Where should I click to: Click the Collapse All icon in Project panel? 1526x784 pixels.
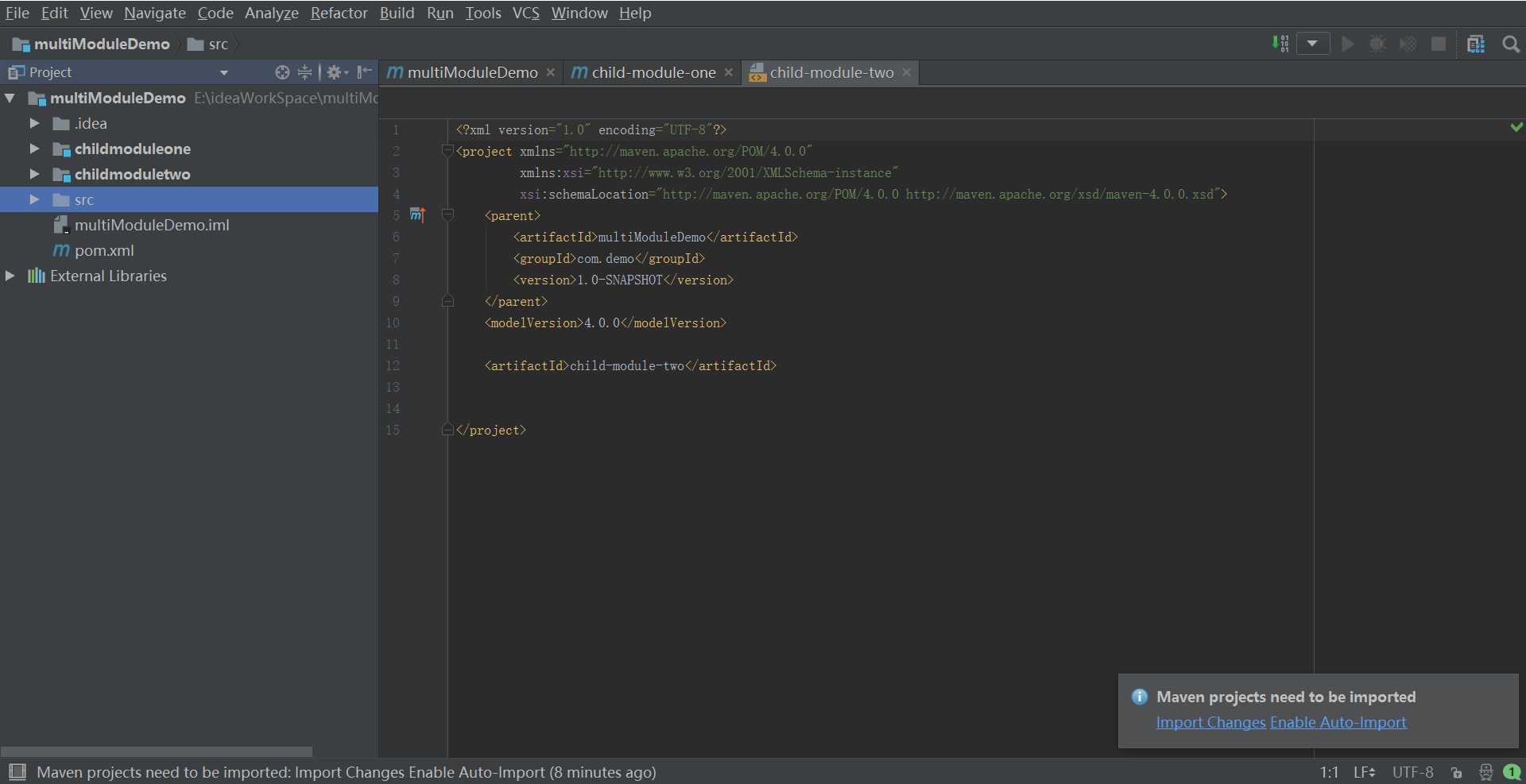(304, 72)
